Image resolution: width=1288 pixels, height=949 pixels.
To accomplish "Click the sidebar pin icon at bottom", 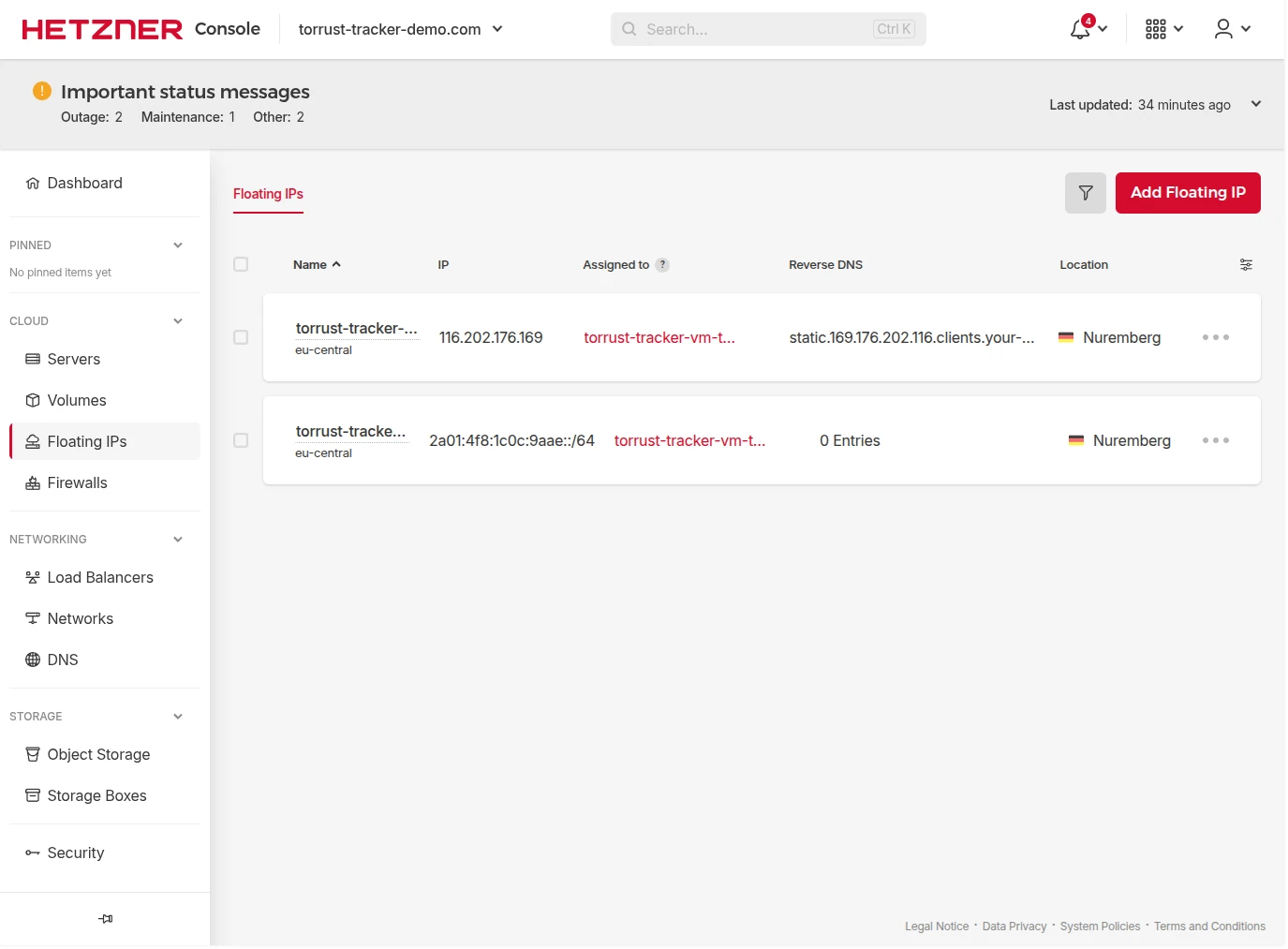I will click(105, 919).
